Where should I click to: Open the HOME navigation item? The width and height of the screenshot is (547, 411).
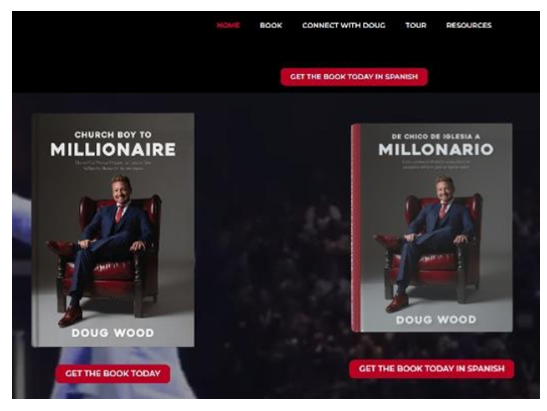pyautogui.click(x=228, y=25)
